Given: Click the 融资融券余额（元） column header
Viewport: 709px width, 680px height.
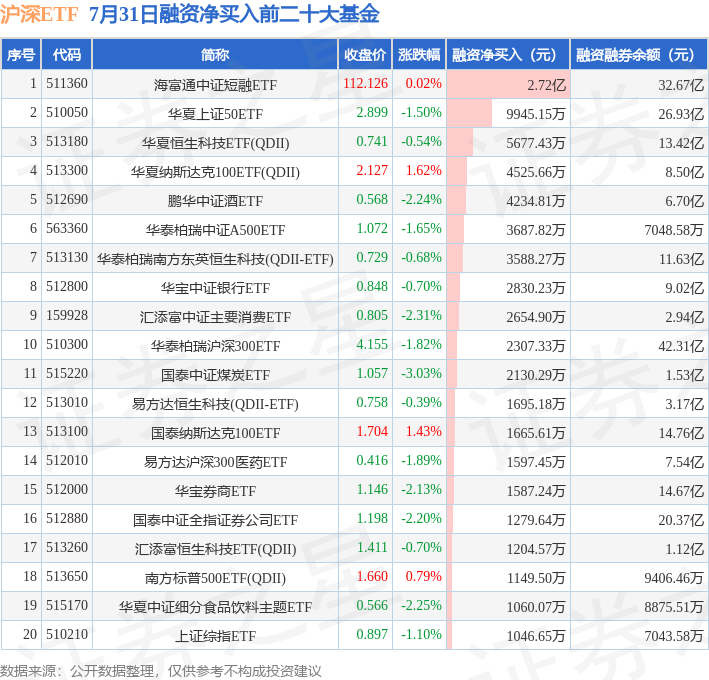Looking at the screenshot, I should pyautogui.click(x=638, y=55).
